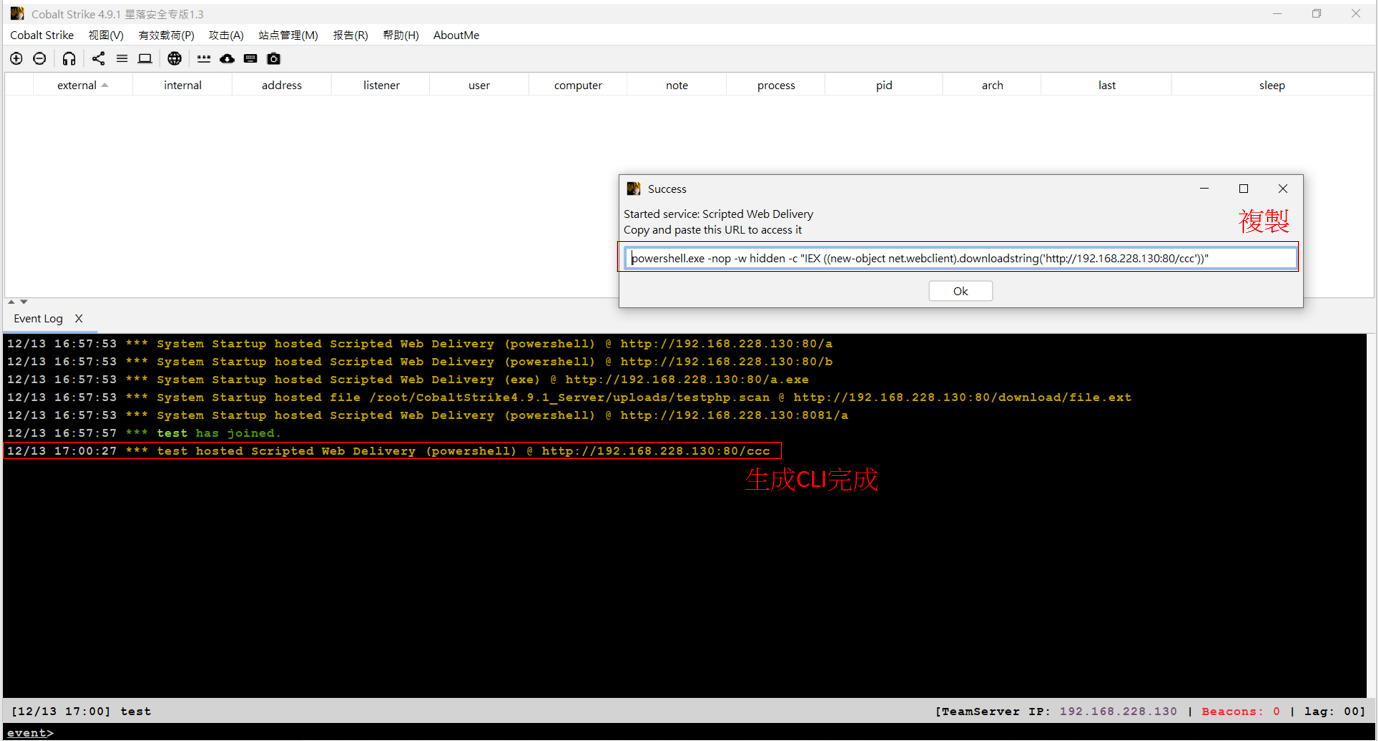
Task: Click Ok in the Success dialog
Action: point(960,291)
